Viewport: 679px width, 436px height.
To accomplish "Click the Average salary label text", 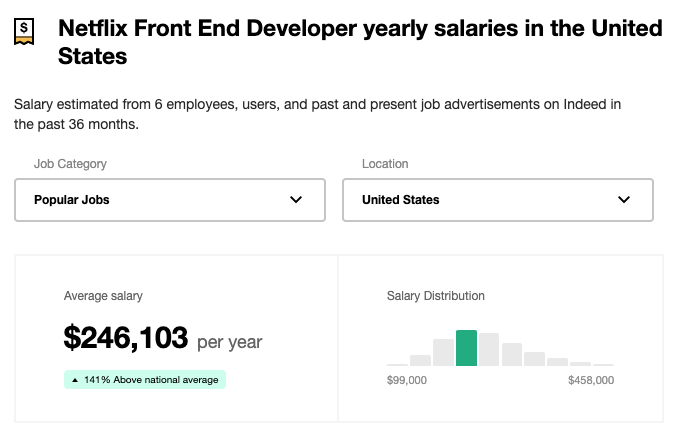I will (x=103, y=296).
